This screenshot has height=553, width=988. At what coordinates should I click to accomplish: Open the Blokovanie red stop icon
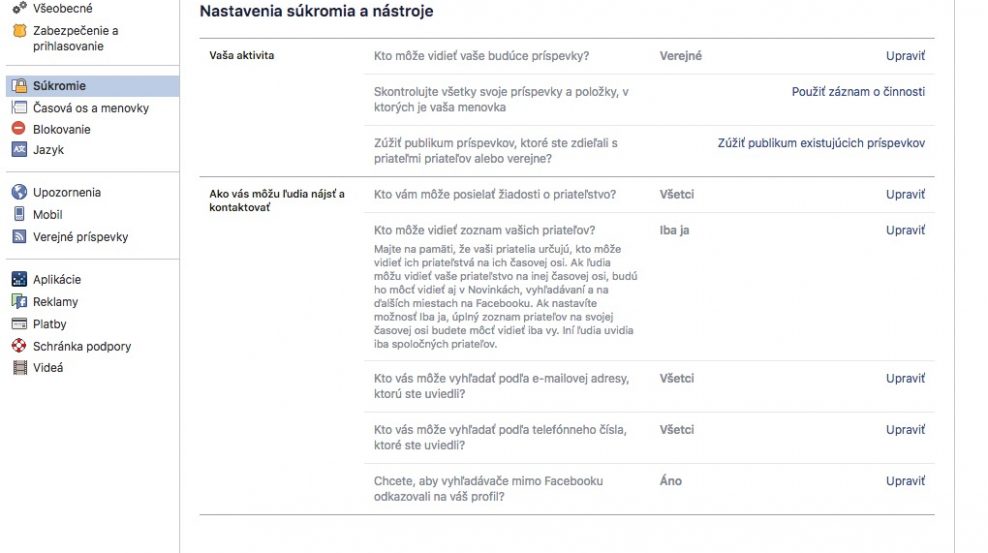[19, 128]
